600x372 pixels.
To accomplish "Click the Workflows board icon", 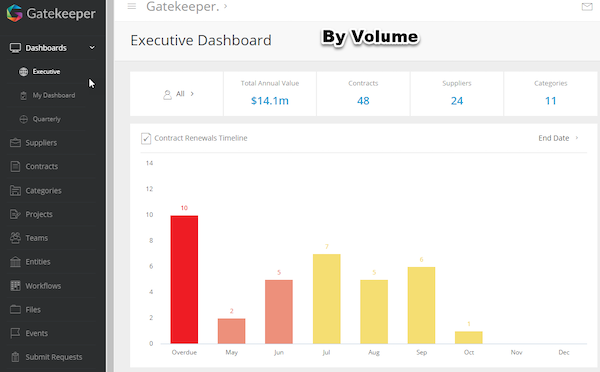I will point(15,286).
